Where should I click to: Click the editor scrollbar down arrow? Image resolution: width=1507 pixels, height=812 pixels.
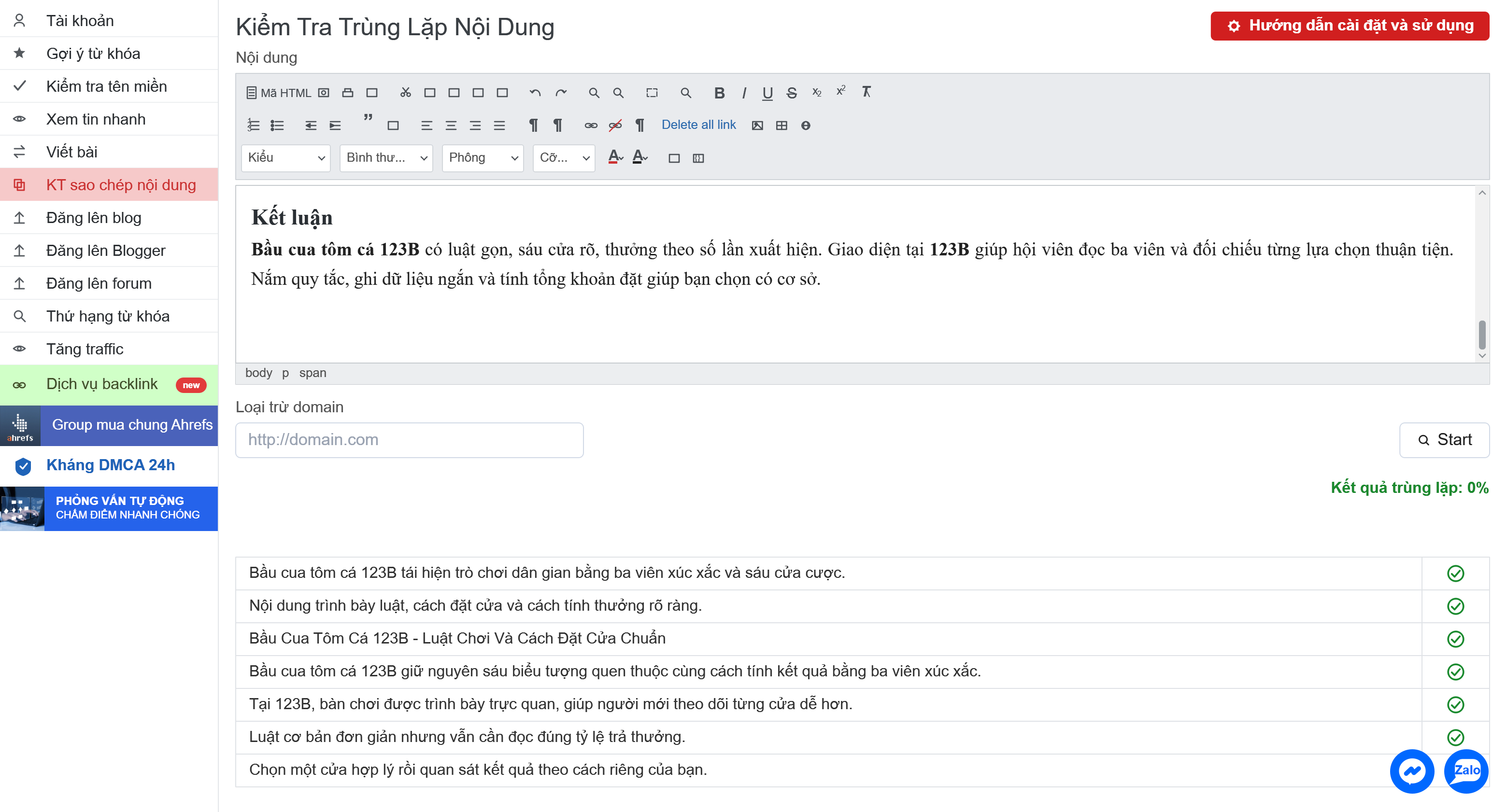[1482, 355]
